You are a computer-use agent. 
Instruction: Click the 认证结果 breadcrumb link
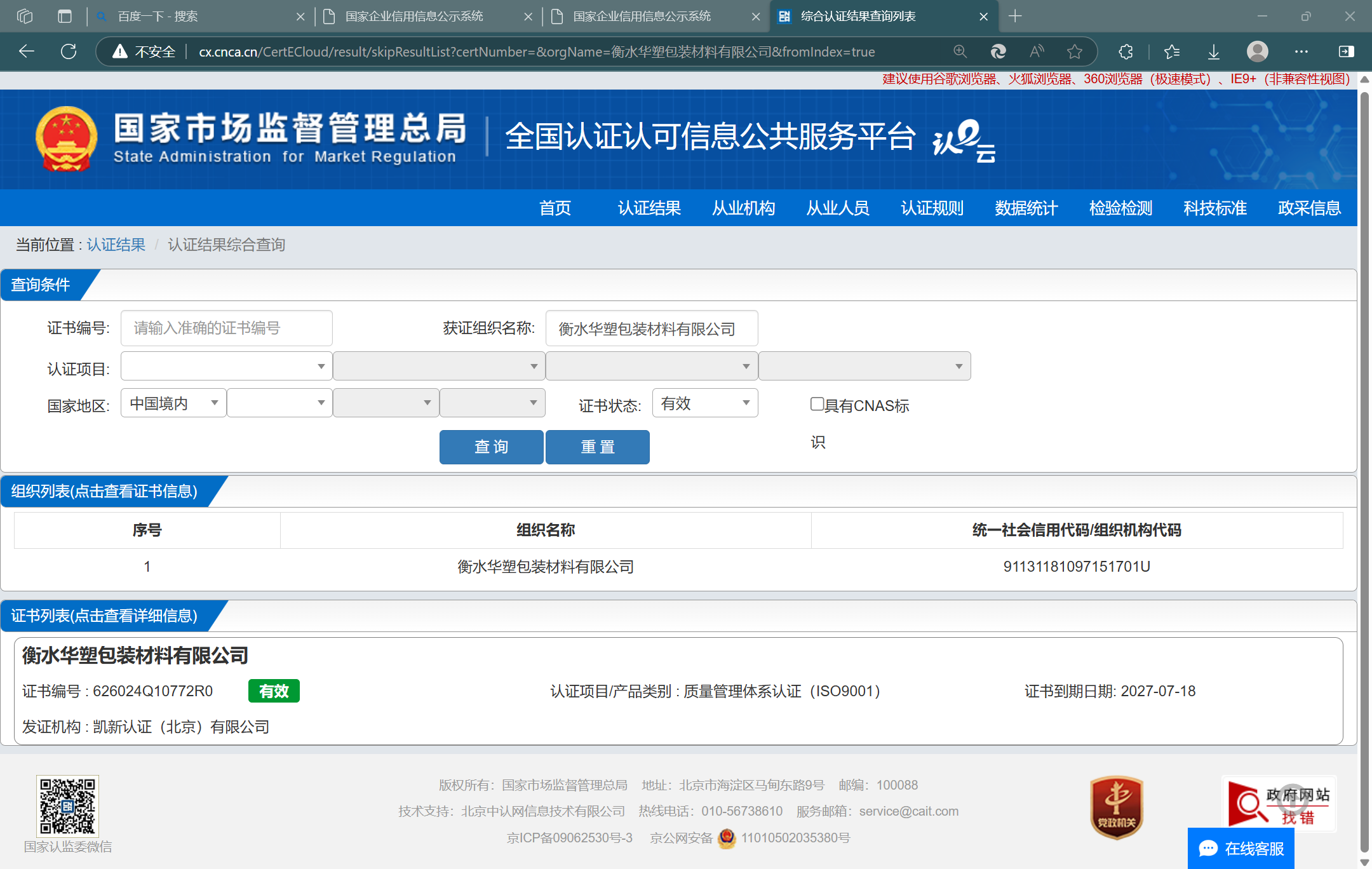pyautogui.click(x=116, y=245)
